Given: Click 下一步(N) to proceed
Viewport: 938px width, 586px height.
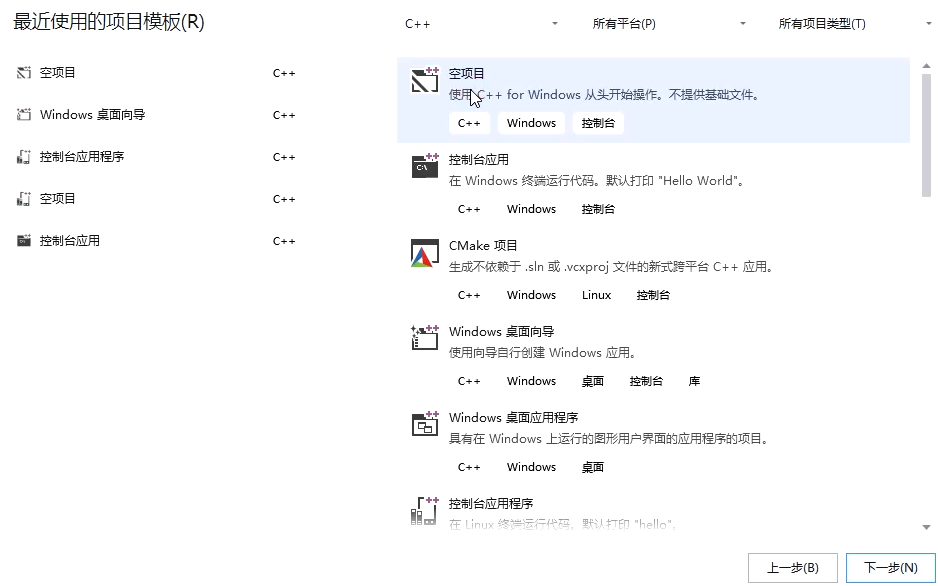Looking at the screenshot, I should (889, 568).
